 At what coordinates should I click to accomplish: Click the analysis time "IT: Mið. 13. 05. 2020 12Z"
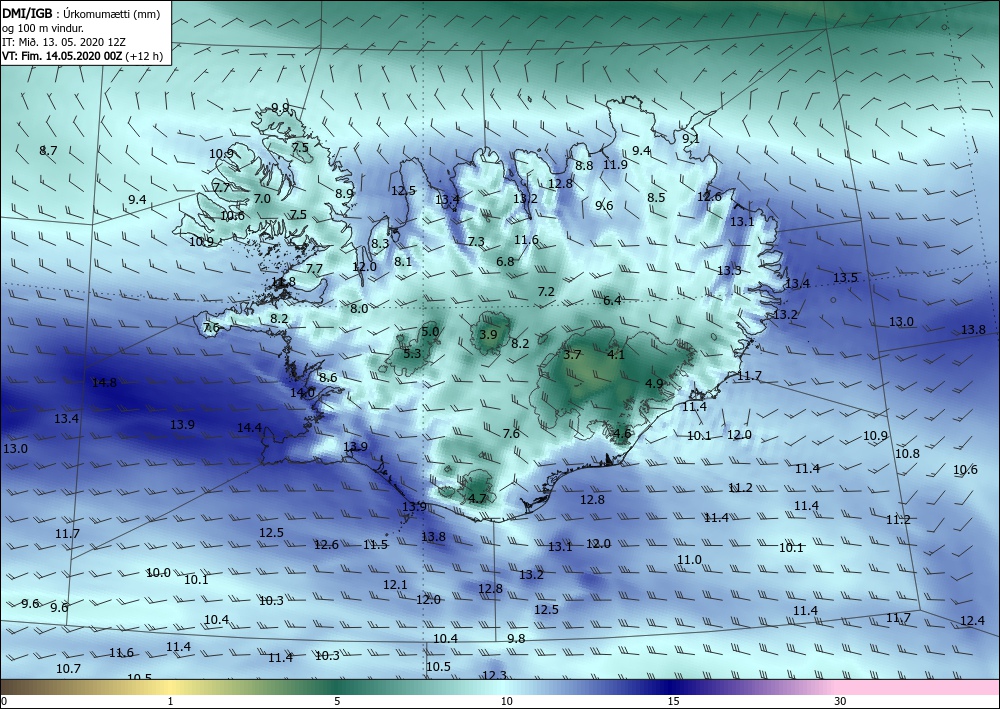[x=64, y=42]
